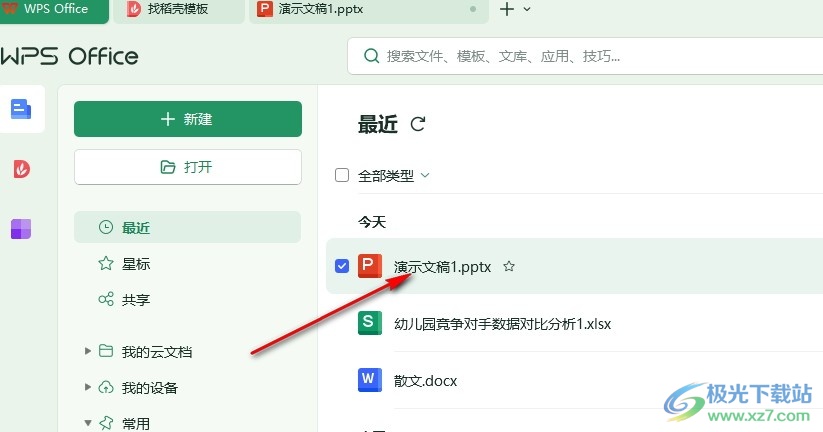The width and height of the screenshot is (823, 432).
Task: Expand the 我的设备 tree node
Action: point(88,387)
